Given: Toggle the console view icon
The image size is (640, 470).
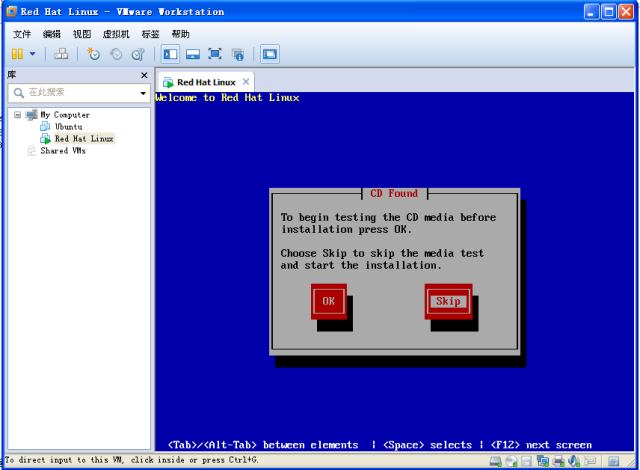Looking at the screenshot, I should pyautogui.click(x=270, y=54).
